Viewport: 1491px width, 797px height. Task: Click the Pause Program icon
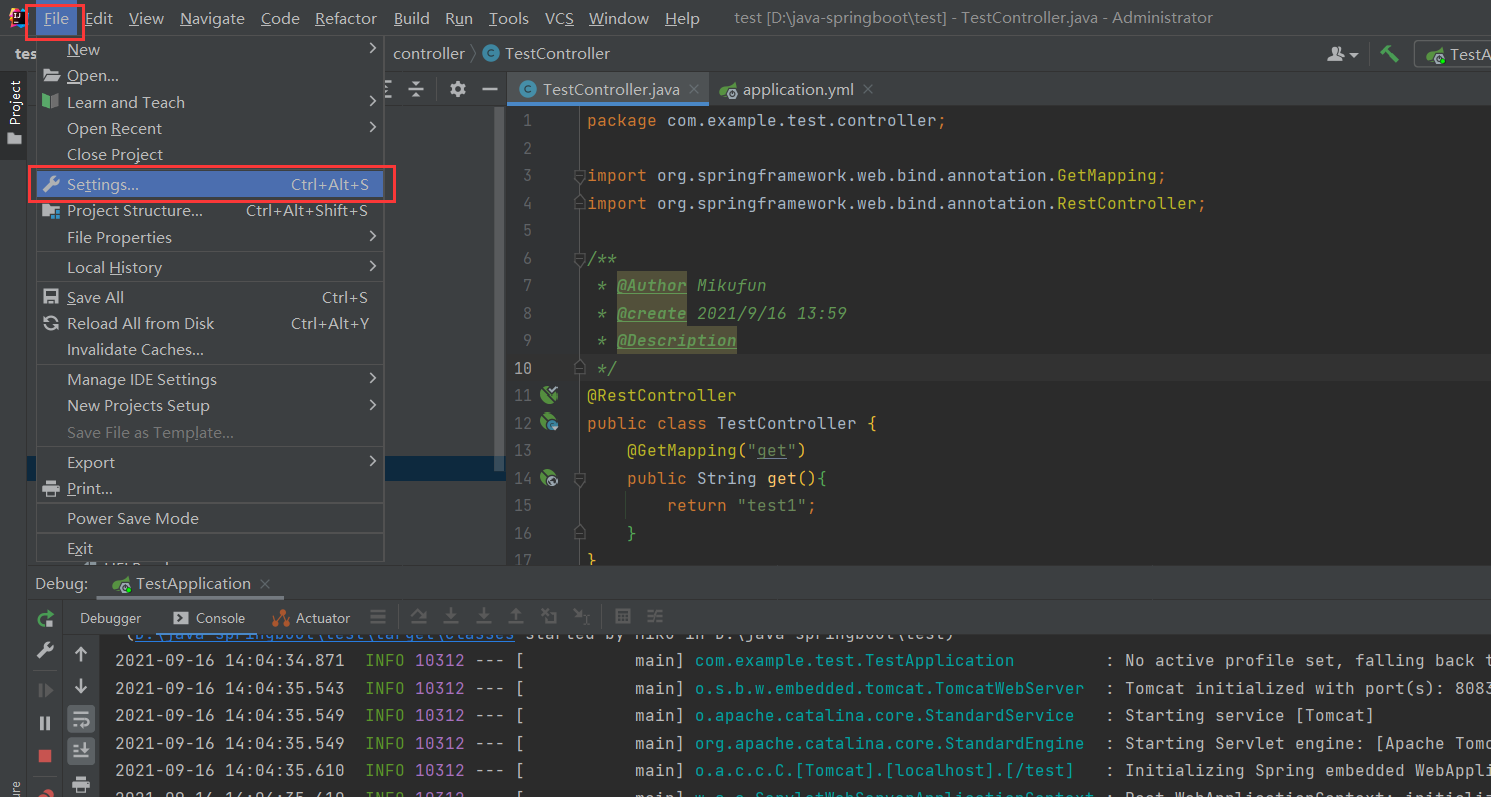click(x=45, y=723)
